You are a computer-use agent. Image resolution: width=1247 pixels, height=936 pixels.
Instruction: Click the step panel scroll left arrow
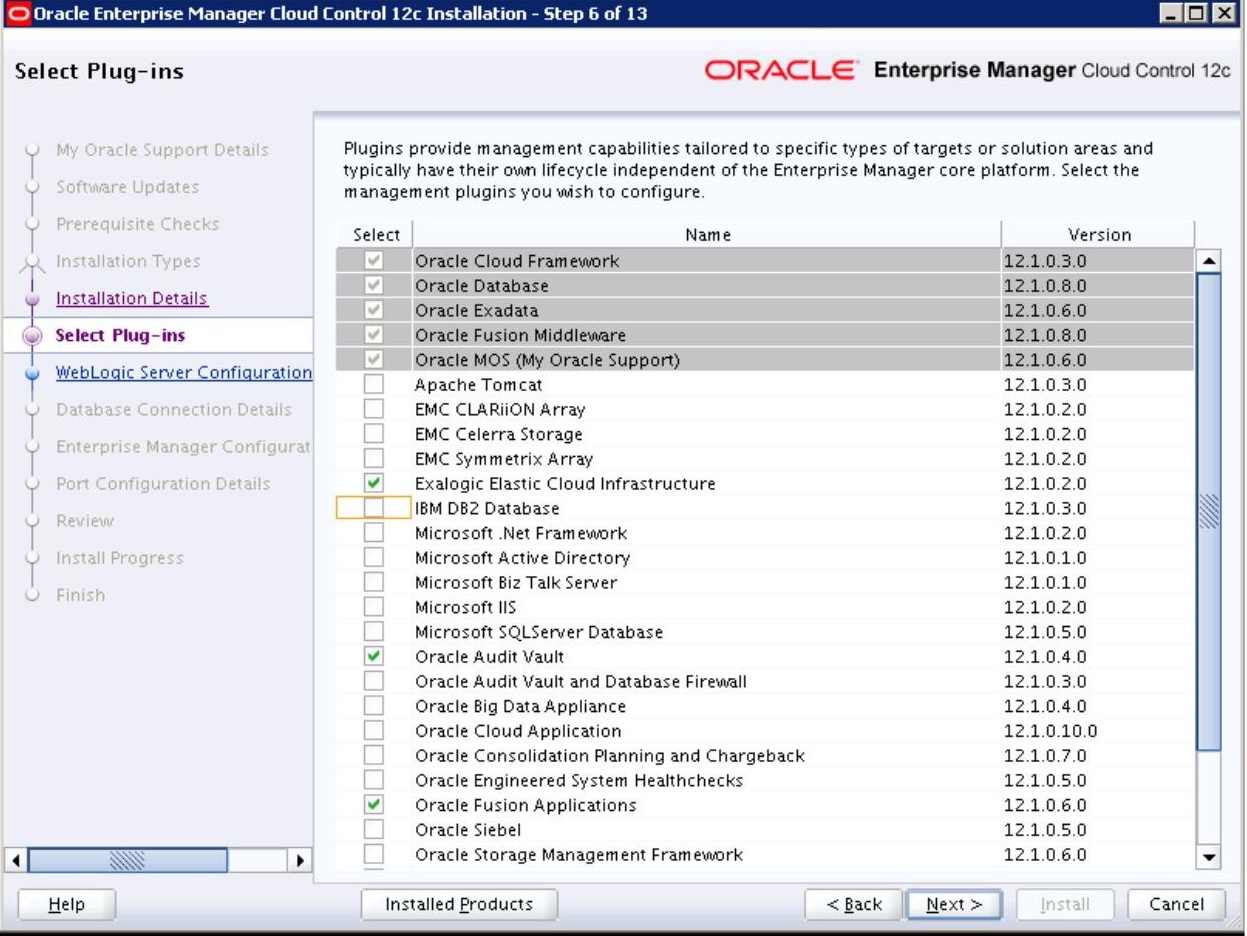click(15, 859)
